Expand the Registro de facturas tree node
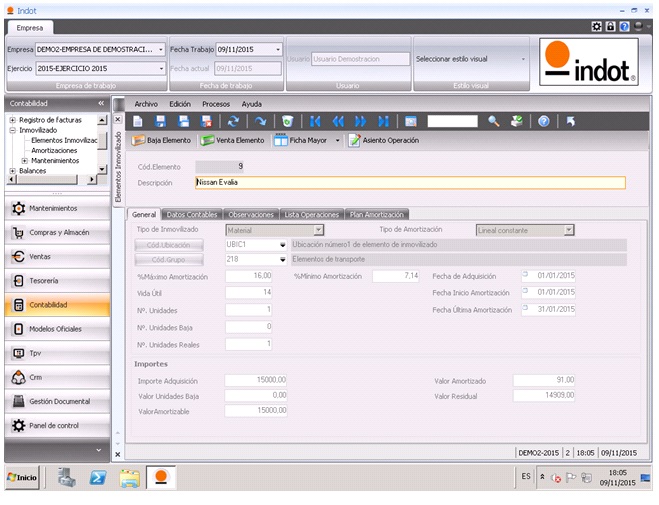The width and height of the screenshot is (659, 505). click(x=12, y=120)
